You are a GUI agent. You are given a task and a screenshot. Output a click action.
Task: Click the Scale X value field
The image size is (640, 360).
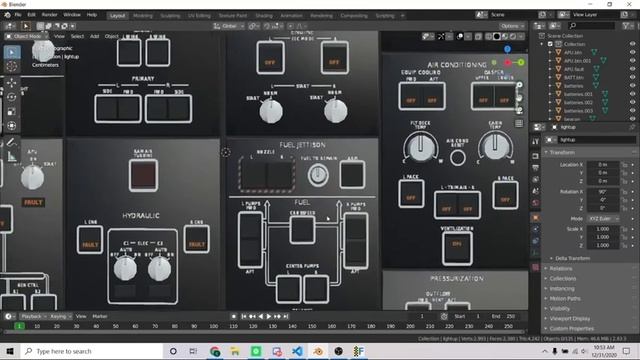click(603, 229)
